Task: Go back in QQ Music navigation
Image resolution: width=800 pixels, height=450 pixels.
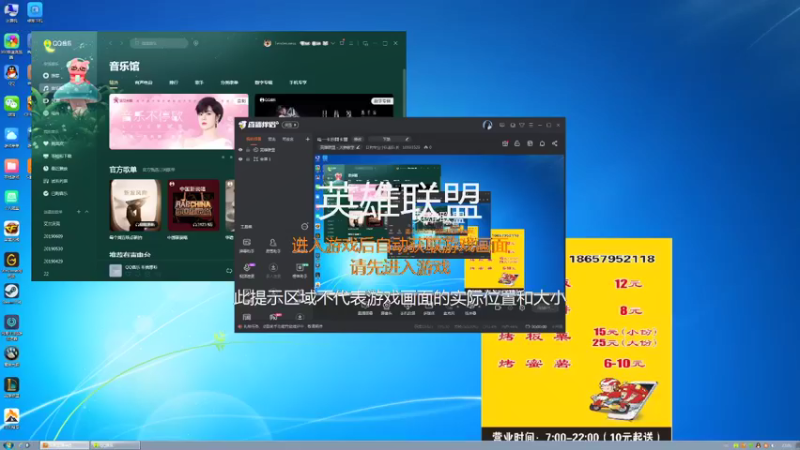Action: [x=111, y=43]
